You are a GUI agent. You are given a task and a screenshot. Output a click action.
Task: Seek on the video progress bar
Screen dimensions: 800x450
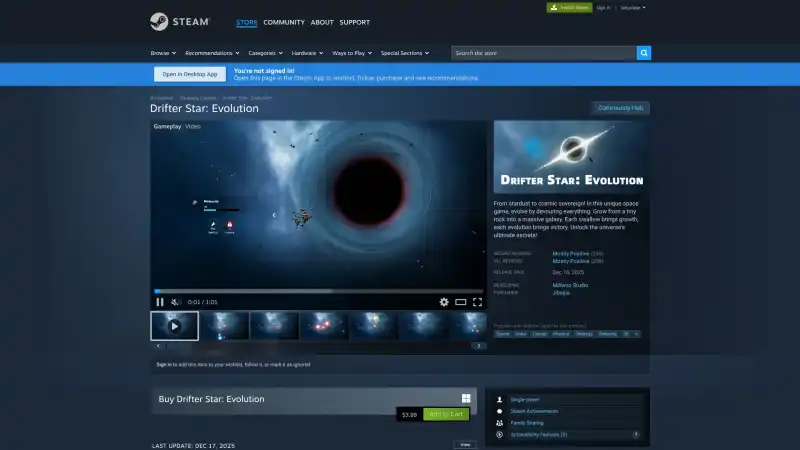(318, 291)
